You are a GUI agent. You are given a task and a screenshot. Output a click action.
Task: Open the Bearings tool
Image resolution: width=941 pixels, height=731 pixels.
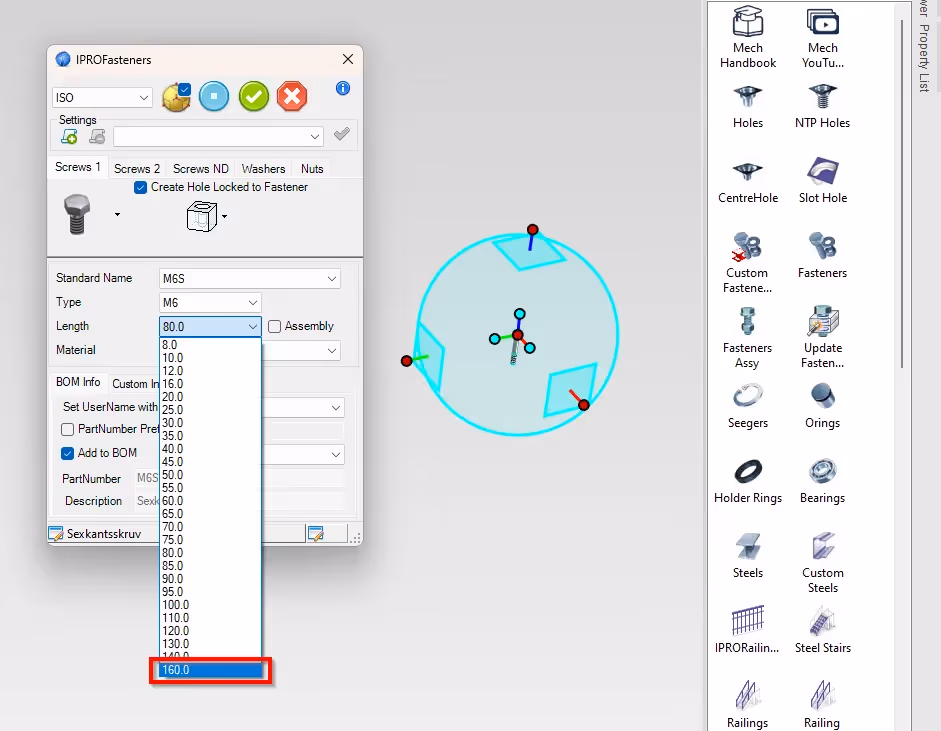(822, 481)
